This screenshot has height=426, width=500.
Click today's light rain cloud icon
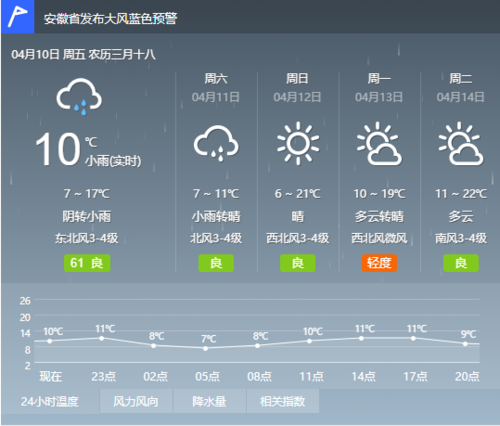(79, 96)
